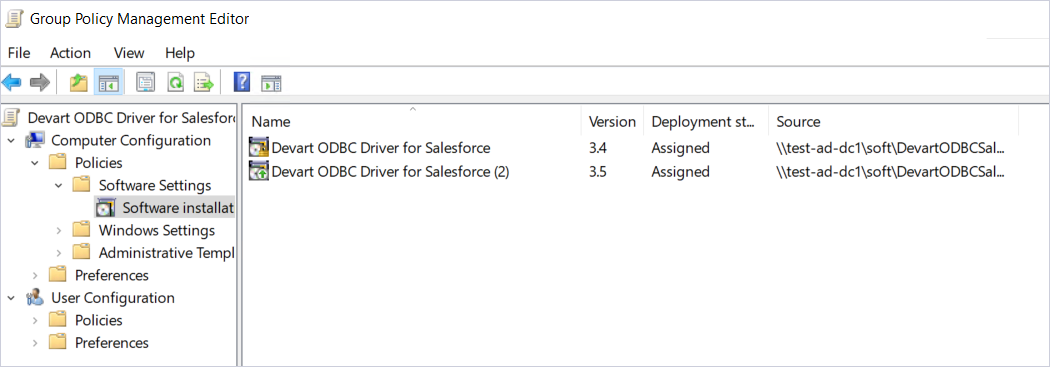This screenshot has height=367, width=1050.
Task: Open the Help menu
Action: (x=179, y=53)
